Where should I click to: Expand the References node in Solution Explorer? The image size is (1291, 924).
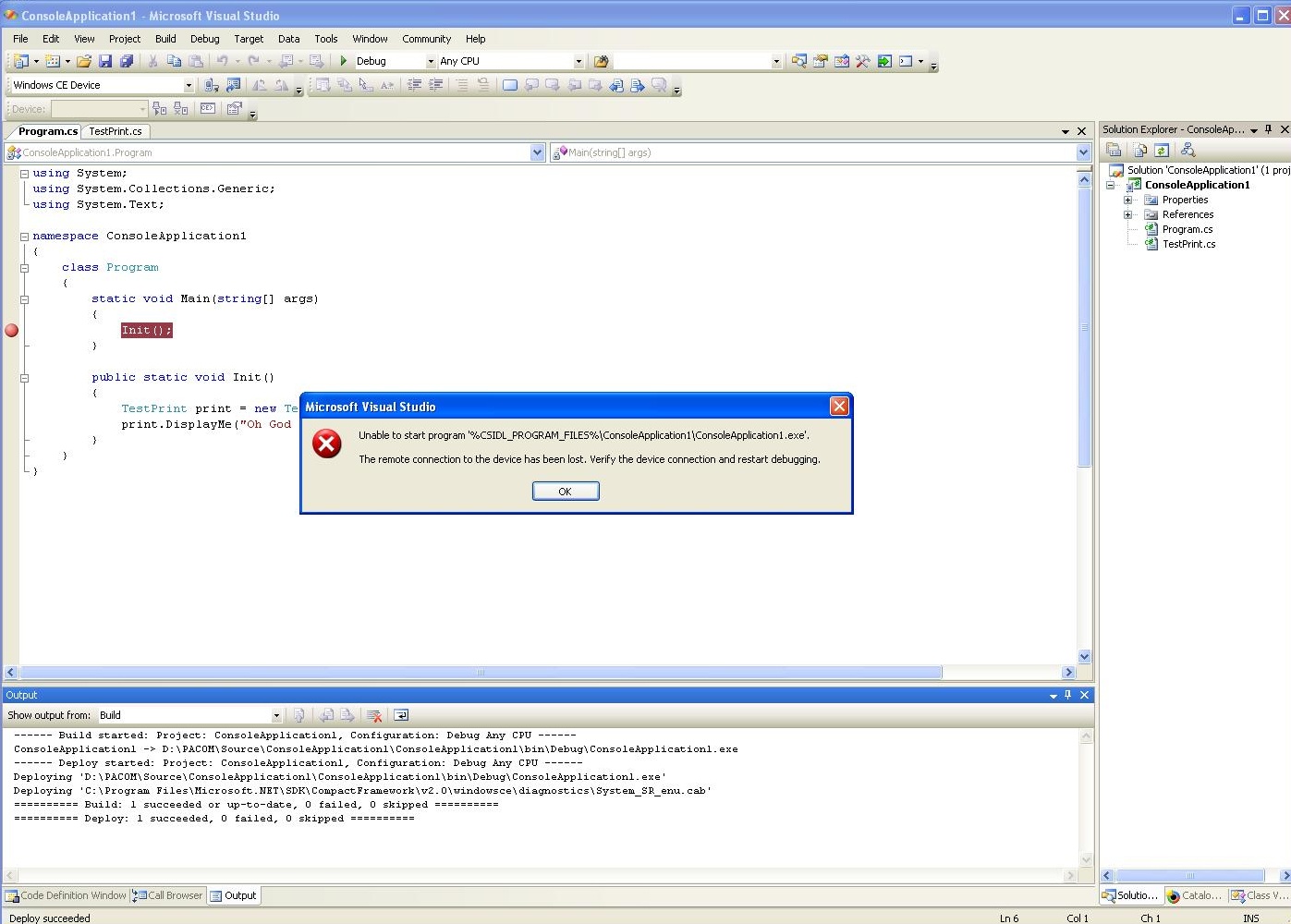click(1127, 214)
